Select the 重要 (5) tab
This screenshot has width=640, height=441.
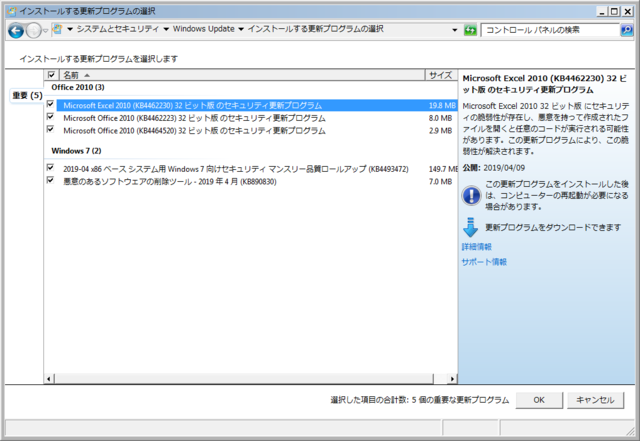tap(27, 96)
